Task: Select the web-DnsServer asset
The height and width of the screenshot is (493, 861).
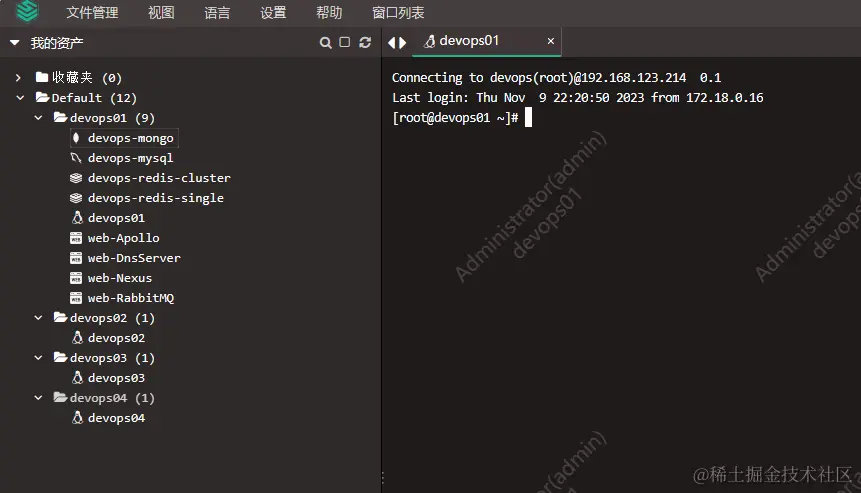Action: [134, 258]
